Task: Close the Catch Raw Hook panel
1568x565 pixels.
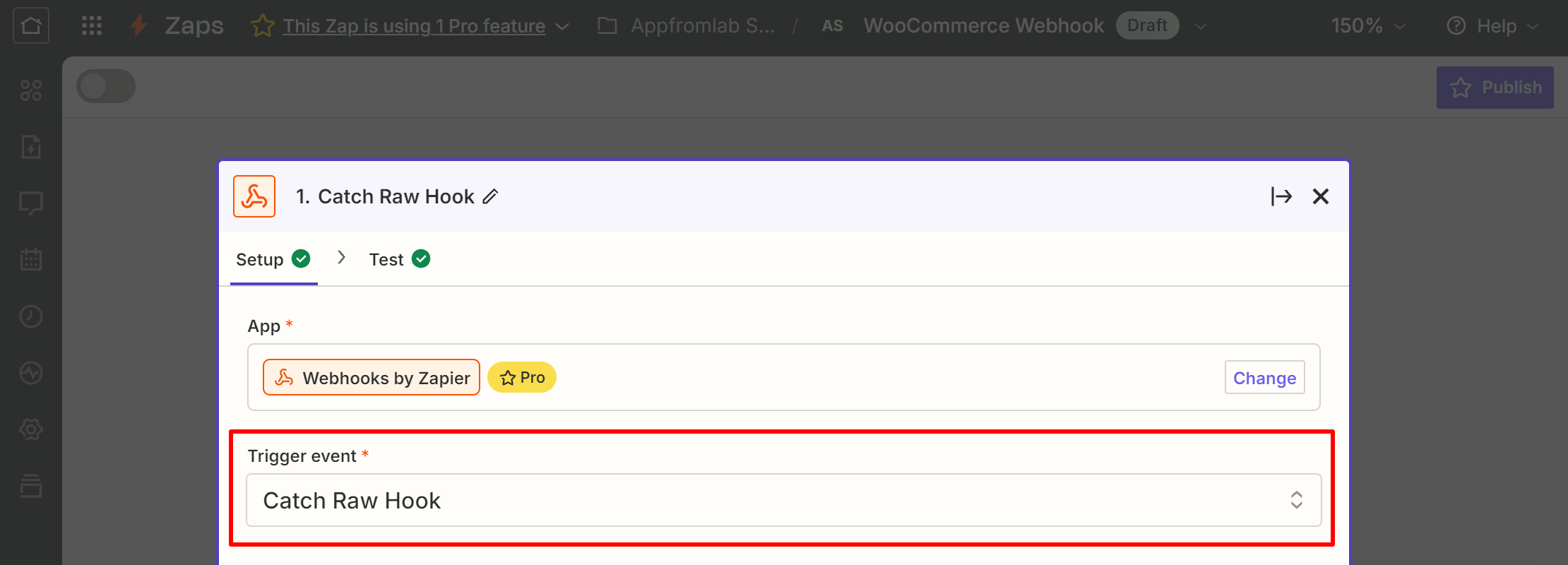Action: [1321, 196]
